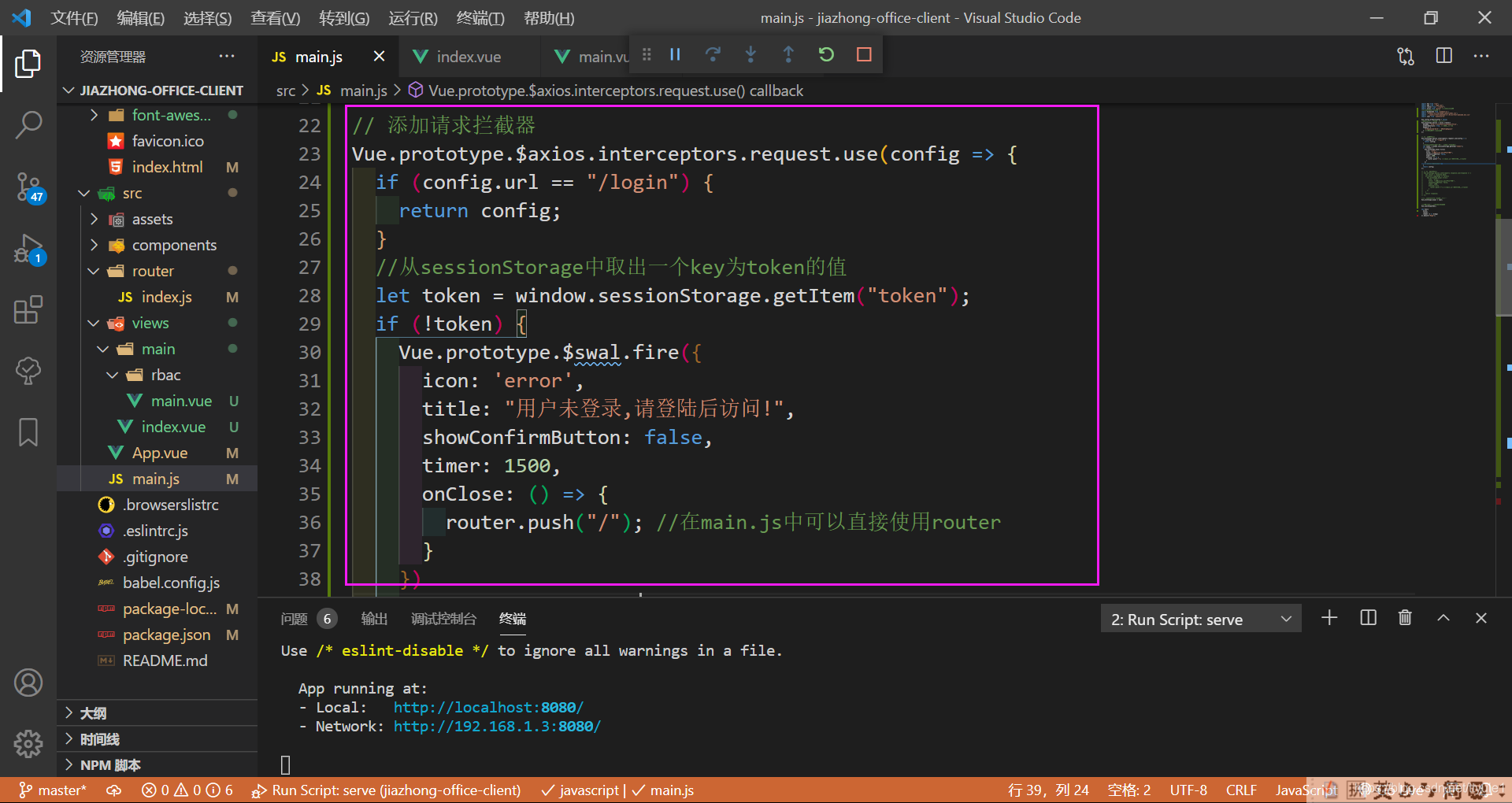Collapse the JIAZHONG-OFFICE-CLIENT folder section

tap(157, 91)
